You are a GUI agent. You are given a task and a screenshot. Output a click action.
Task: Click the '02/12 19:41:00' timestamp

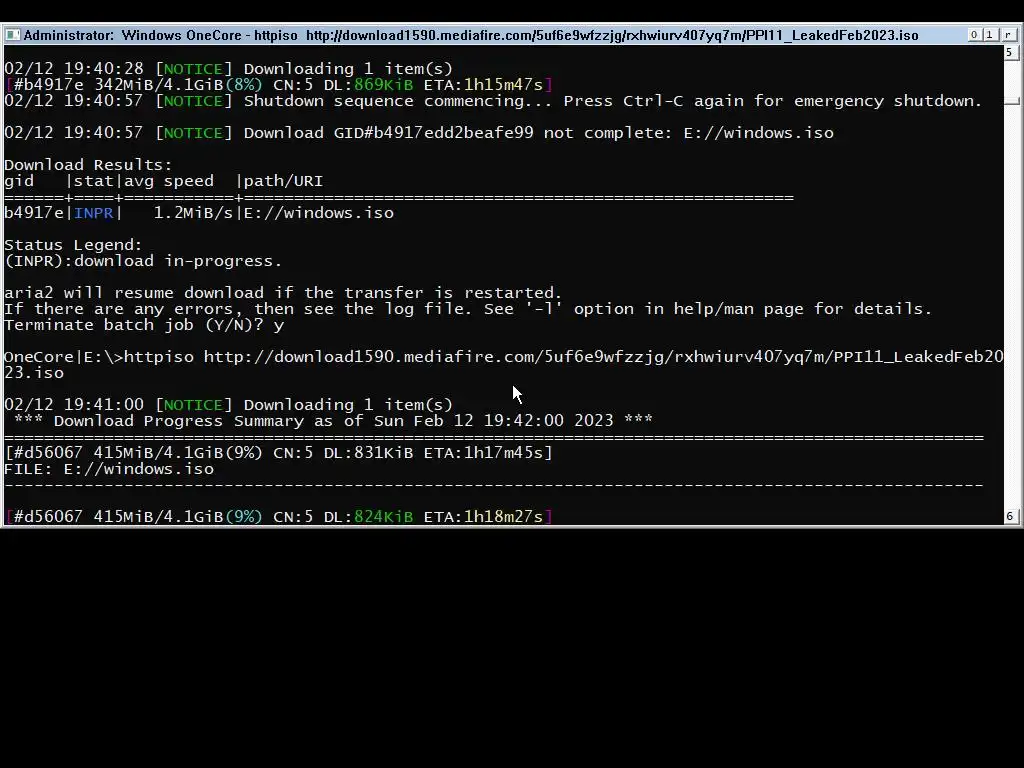coord(74,405)
